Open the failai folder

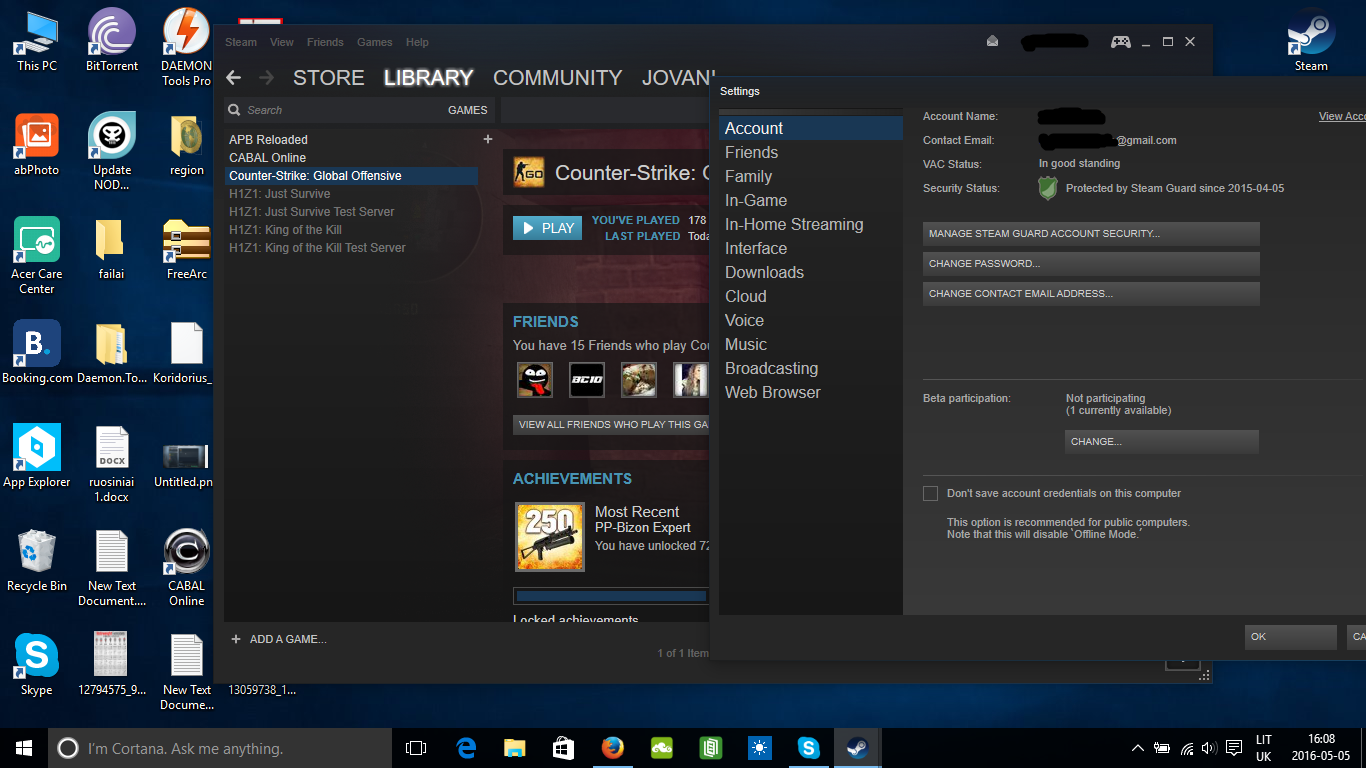point(112,249)
